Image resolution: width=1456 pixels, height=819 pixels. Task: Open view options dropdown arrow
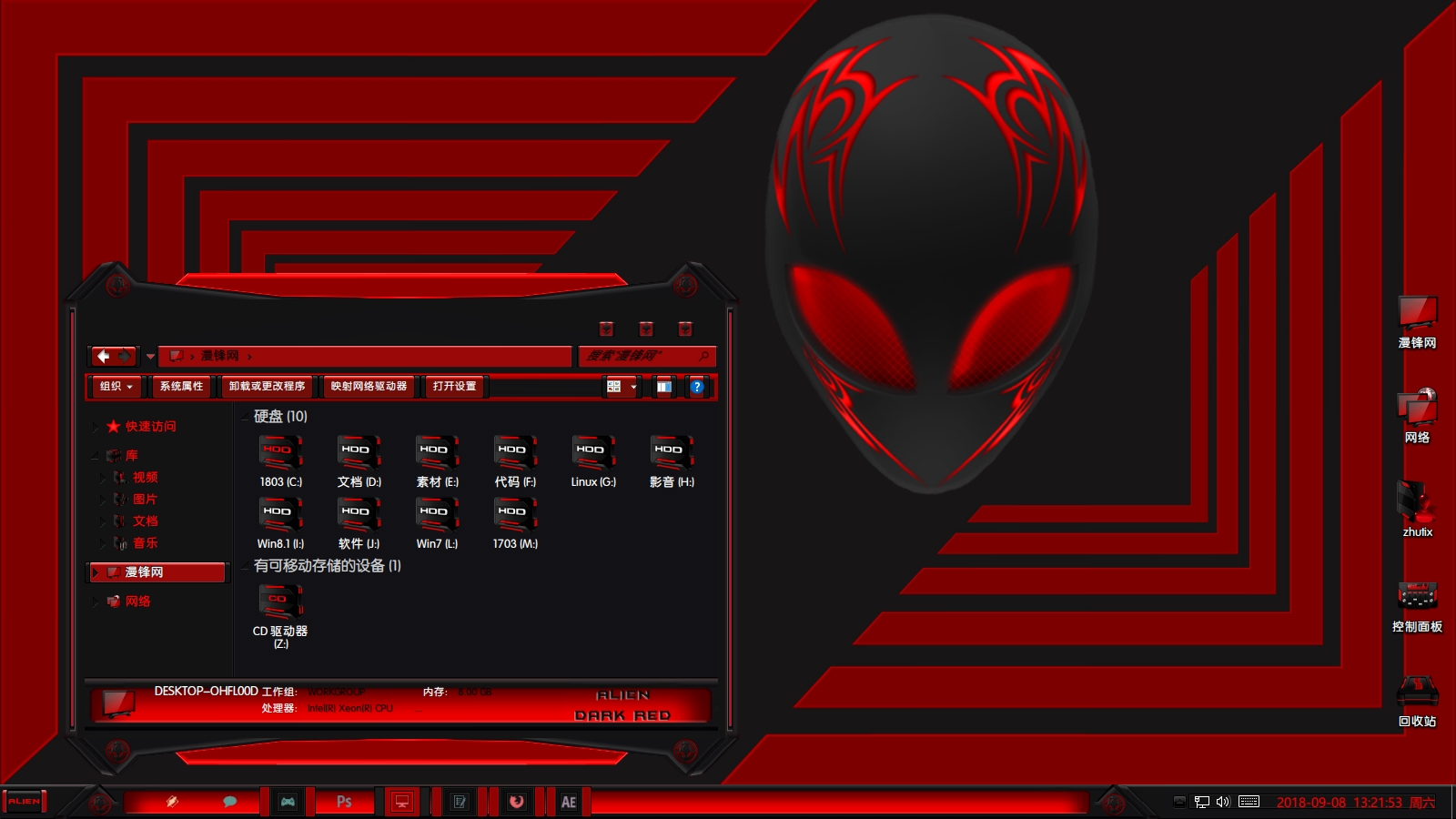(634, 387)
